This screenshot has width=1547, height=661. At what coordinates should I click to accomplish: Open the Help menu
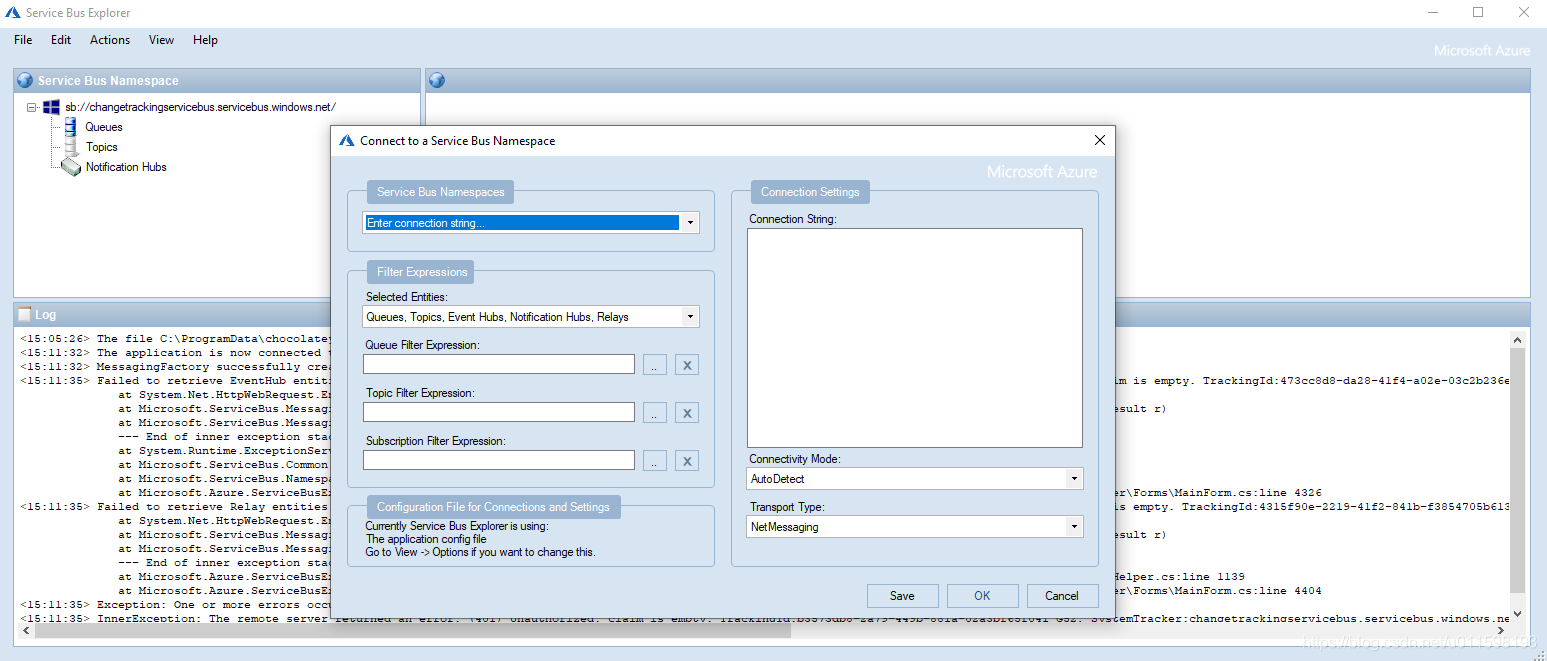205,40
